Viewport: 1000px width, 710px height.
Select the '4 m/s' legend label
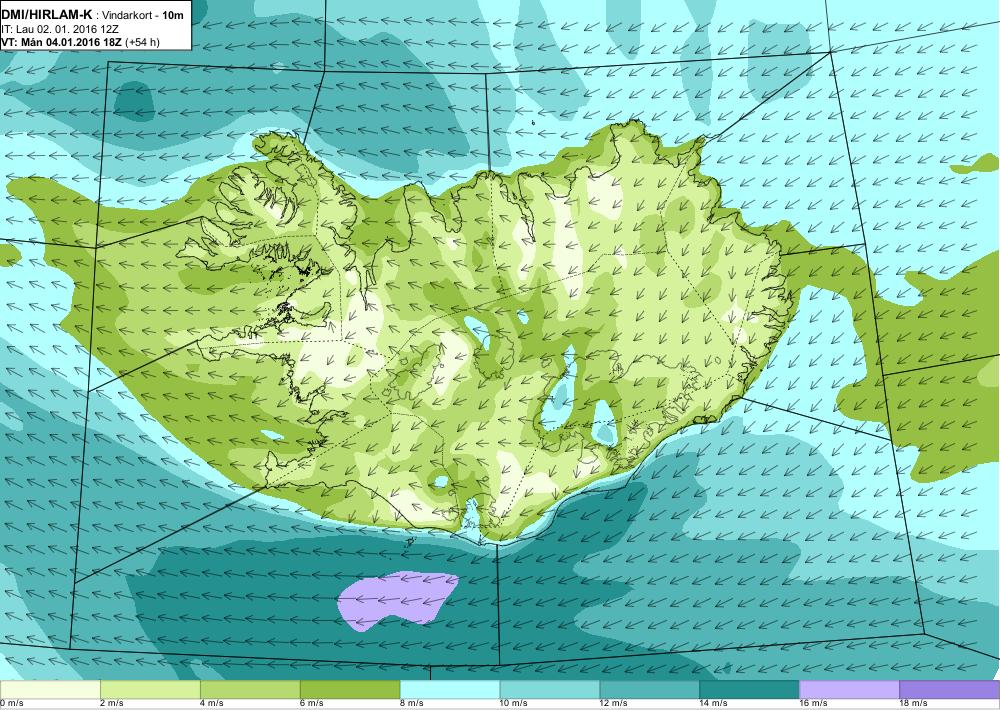click(x=212, y=703)
